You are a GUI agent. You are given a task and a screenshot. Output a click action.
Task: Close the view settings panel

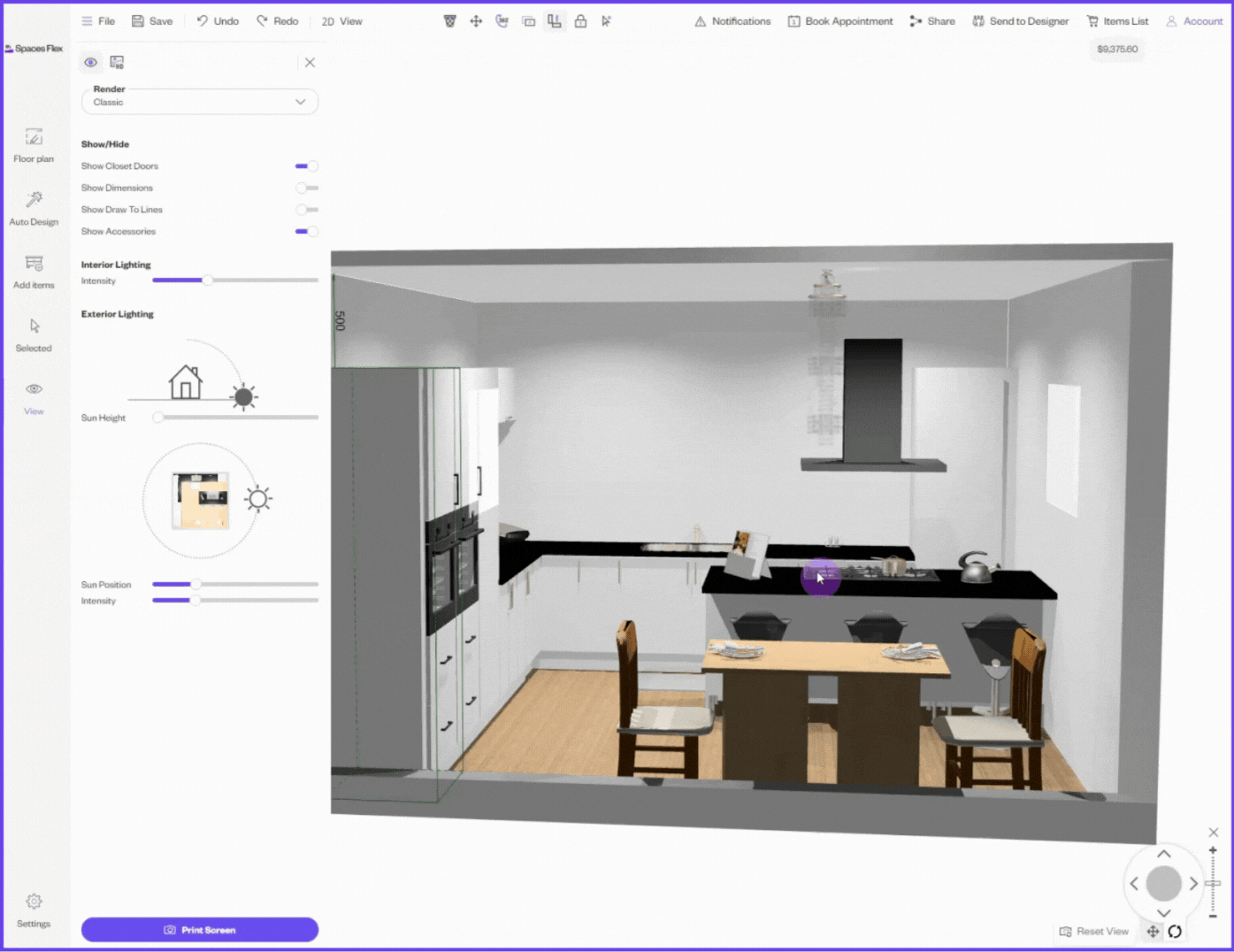click(x=310, y=62)
